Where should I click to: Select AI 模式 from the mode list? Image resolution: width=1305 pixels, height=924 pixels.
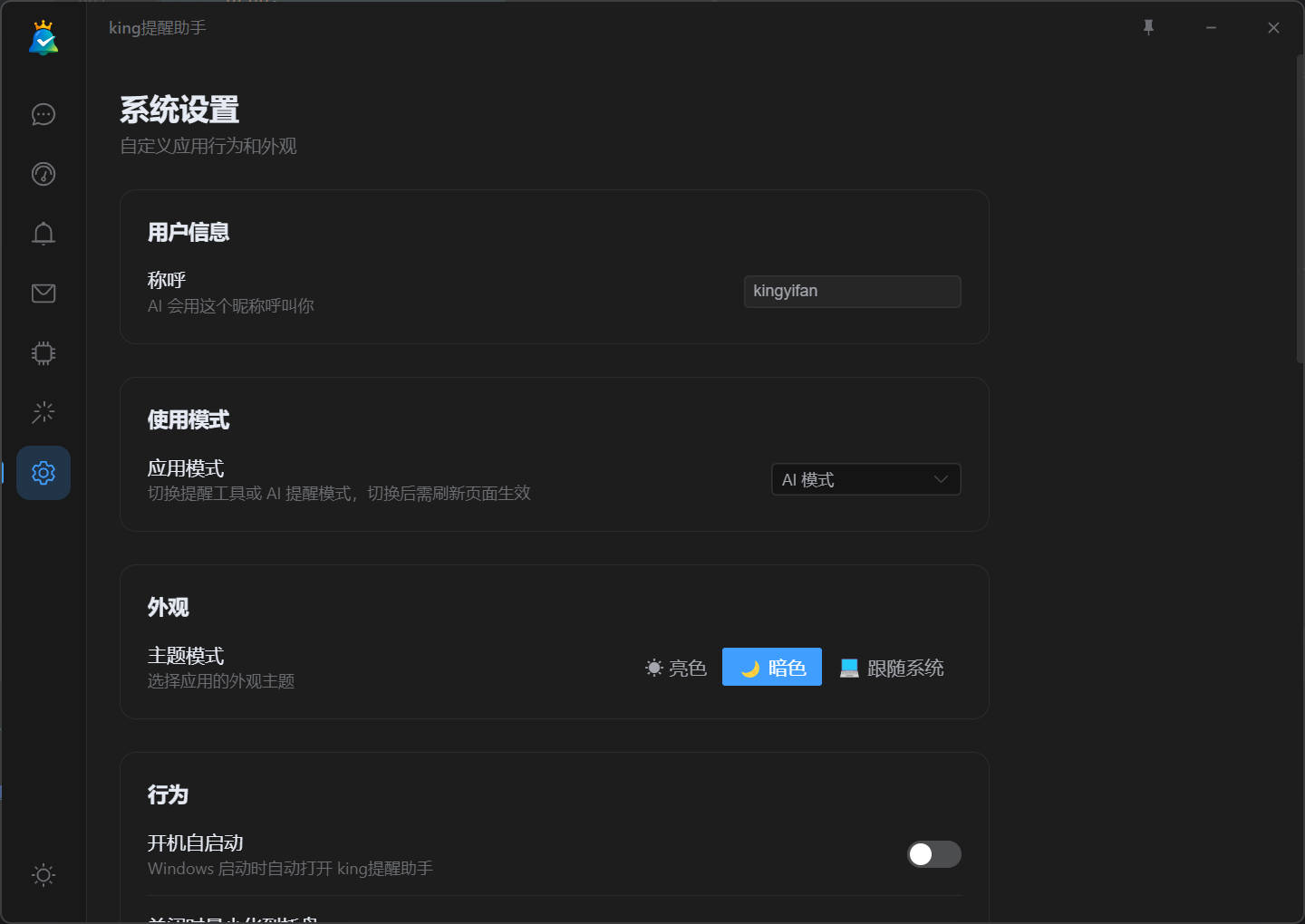[x=865, y=479]
